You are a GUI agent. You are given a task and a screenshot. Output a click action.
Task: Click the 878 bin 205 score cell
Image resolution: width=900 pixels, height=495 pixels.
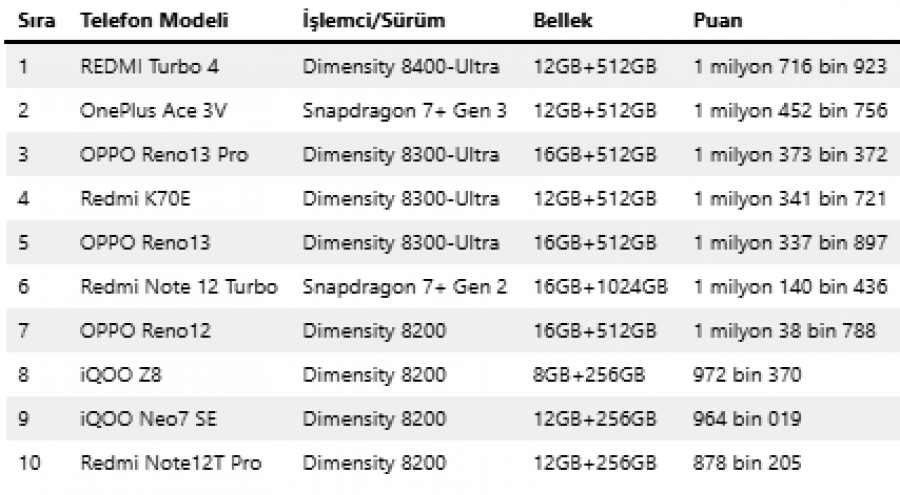point(747,463)
